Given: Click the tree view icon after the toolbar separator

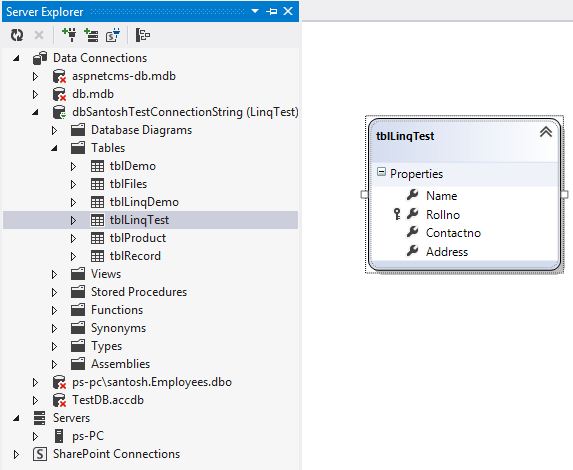Looking at the screenshot, I should pos(143,35).
